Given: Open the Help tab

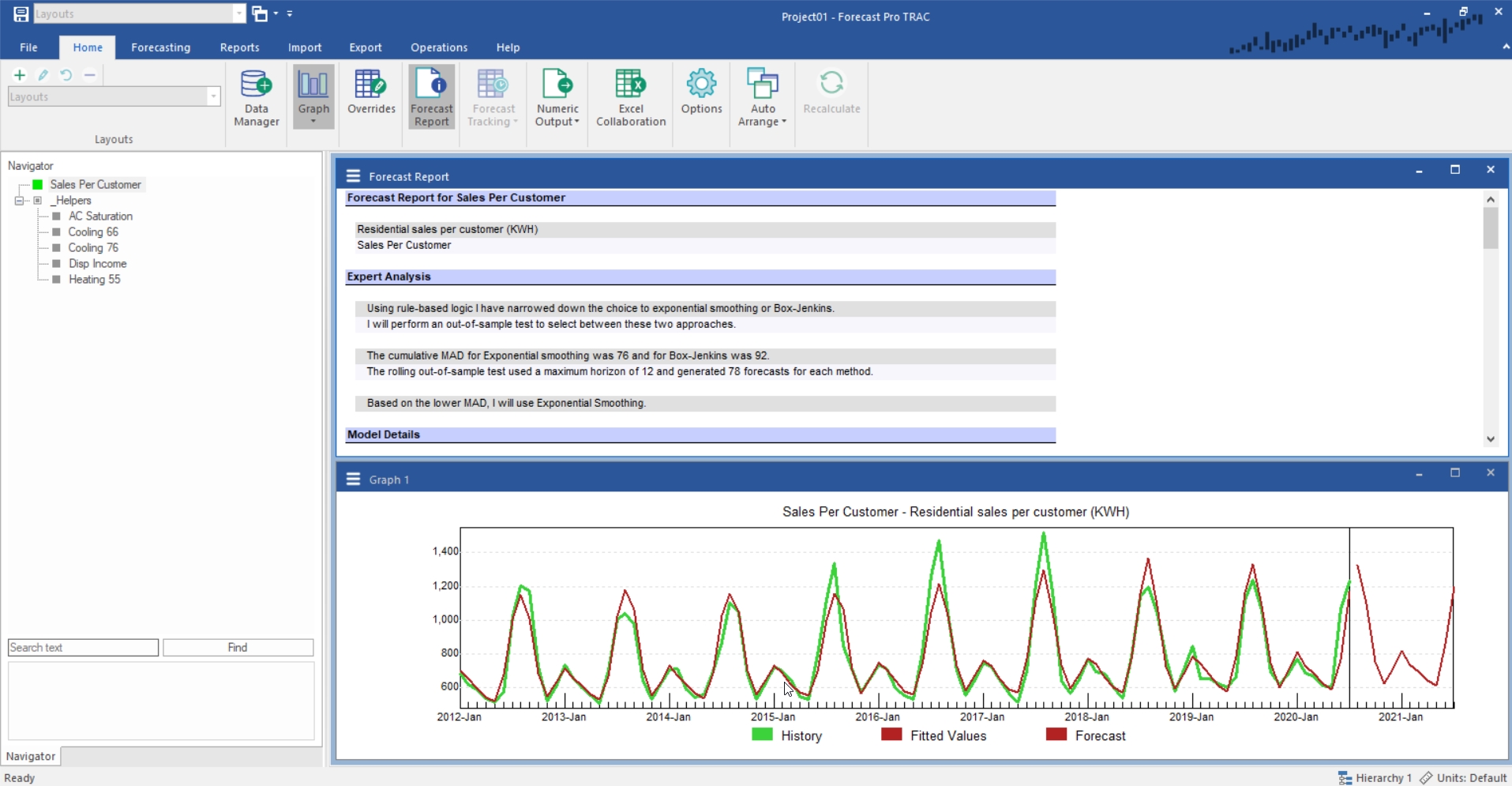Looking at the screenshot, I should tap(508, 47).
